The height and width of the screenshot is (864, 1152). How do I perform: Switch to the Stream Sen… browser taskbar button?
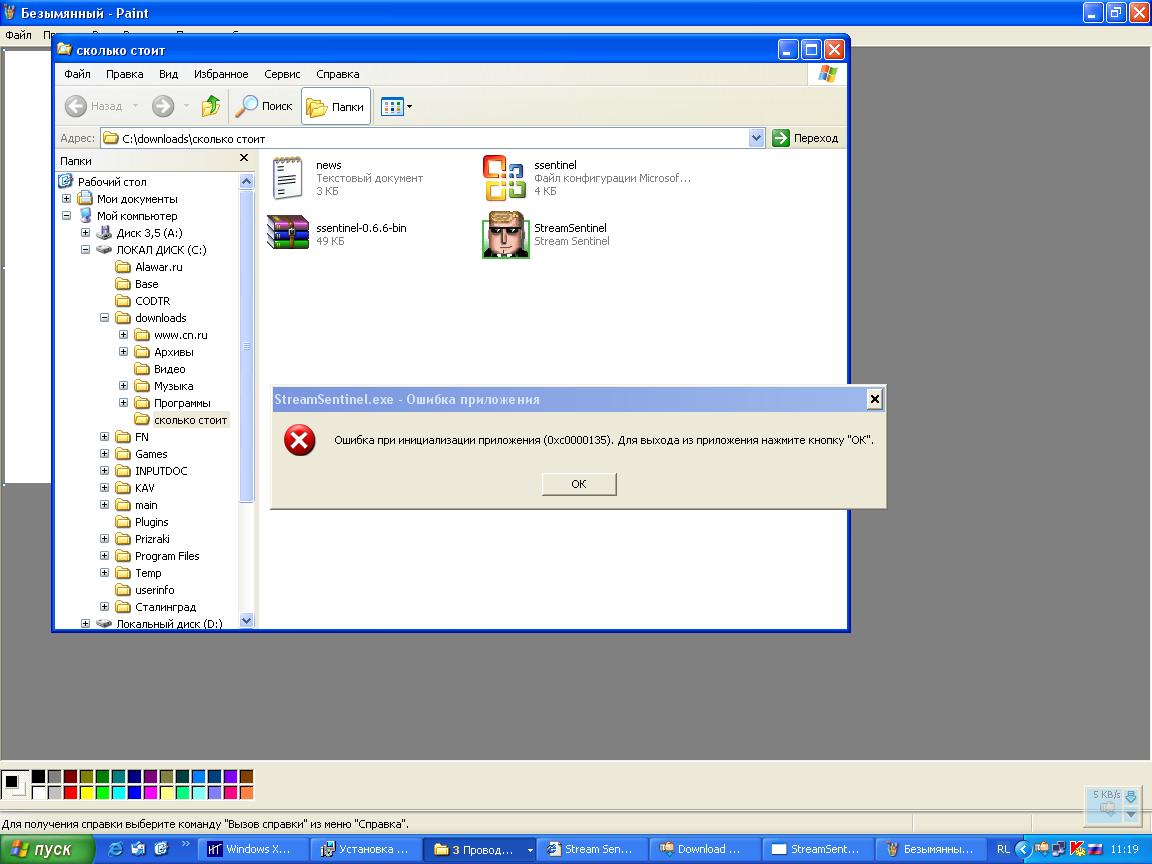pyautogui.click(x=593, y=849)
